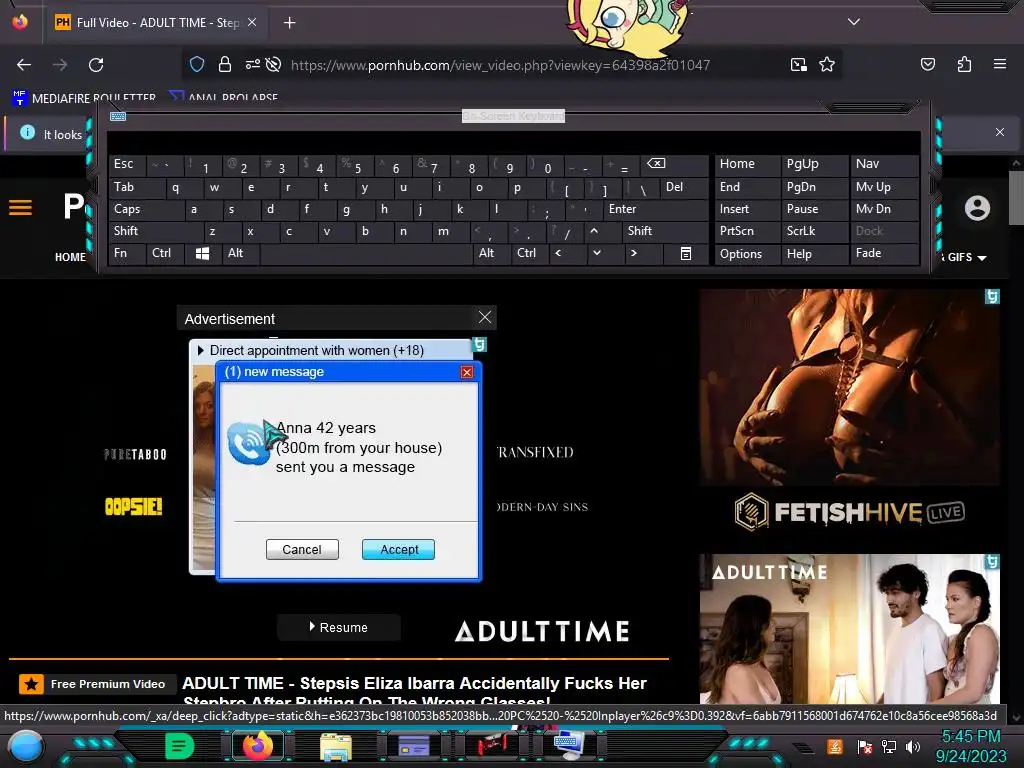The height and width of the screenshot is (768, 1024).
Task: Close the new message popup with red X
Action: click(466, 372)
